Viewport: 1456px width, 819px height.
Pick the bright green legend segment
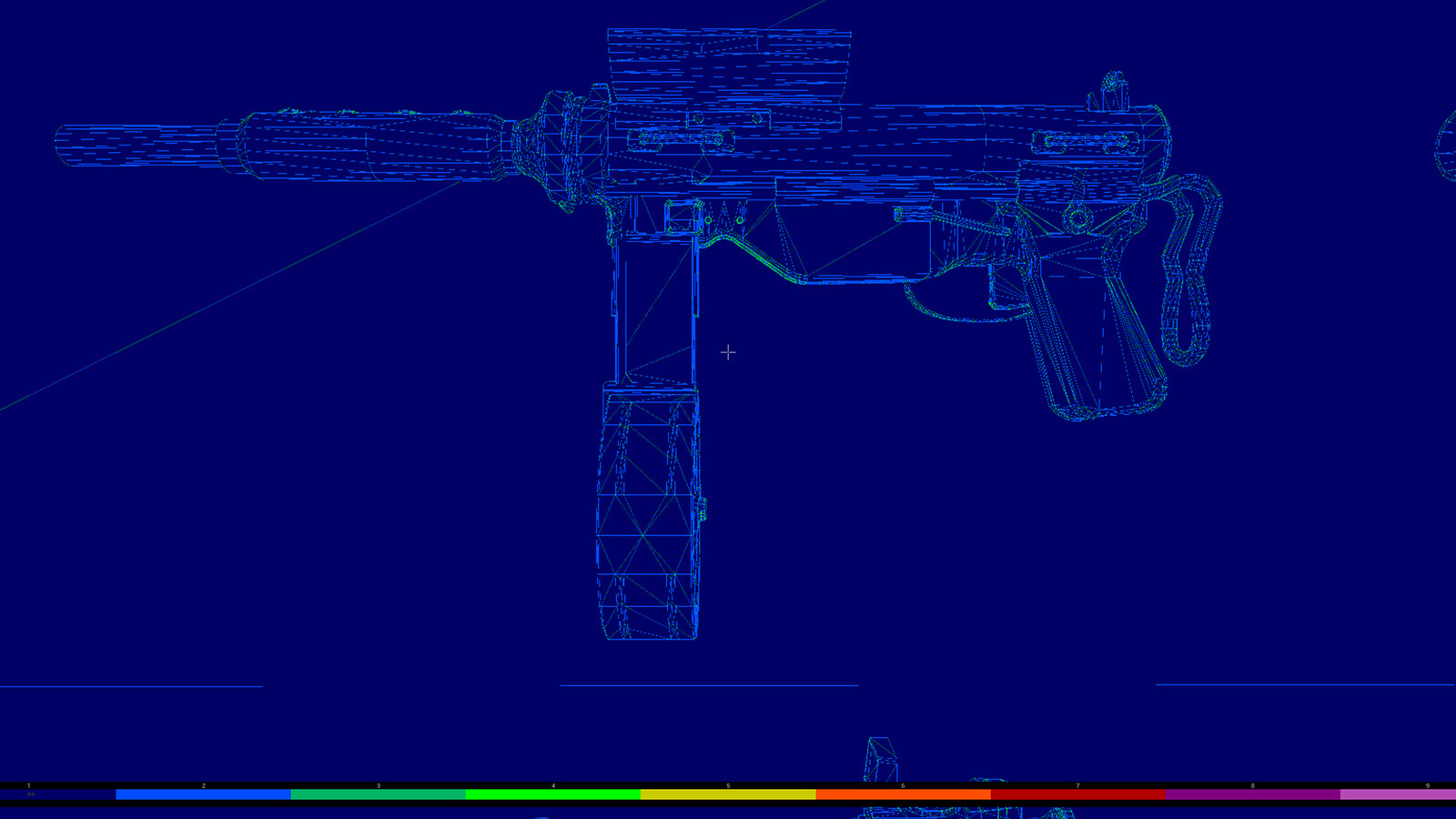pyautogui.click(x=552, y=794)
